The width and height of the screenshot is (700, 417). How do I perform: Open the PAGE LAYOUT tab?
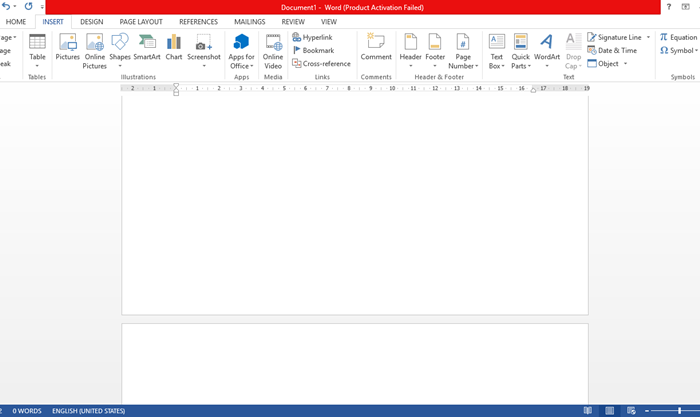click(141, 21)
